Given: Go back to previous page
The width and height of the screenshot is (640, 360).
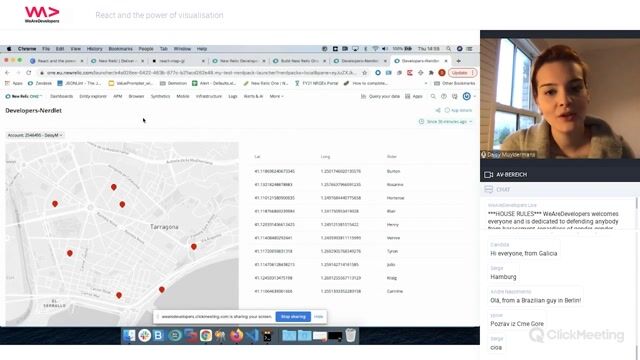Looking at the screenshot, I should [x=7, y=73].
